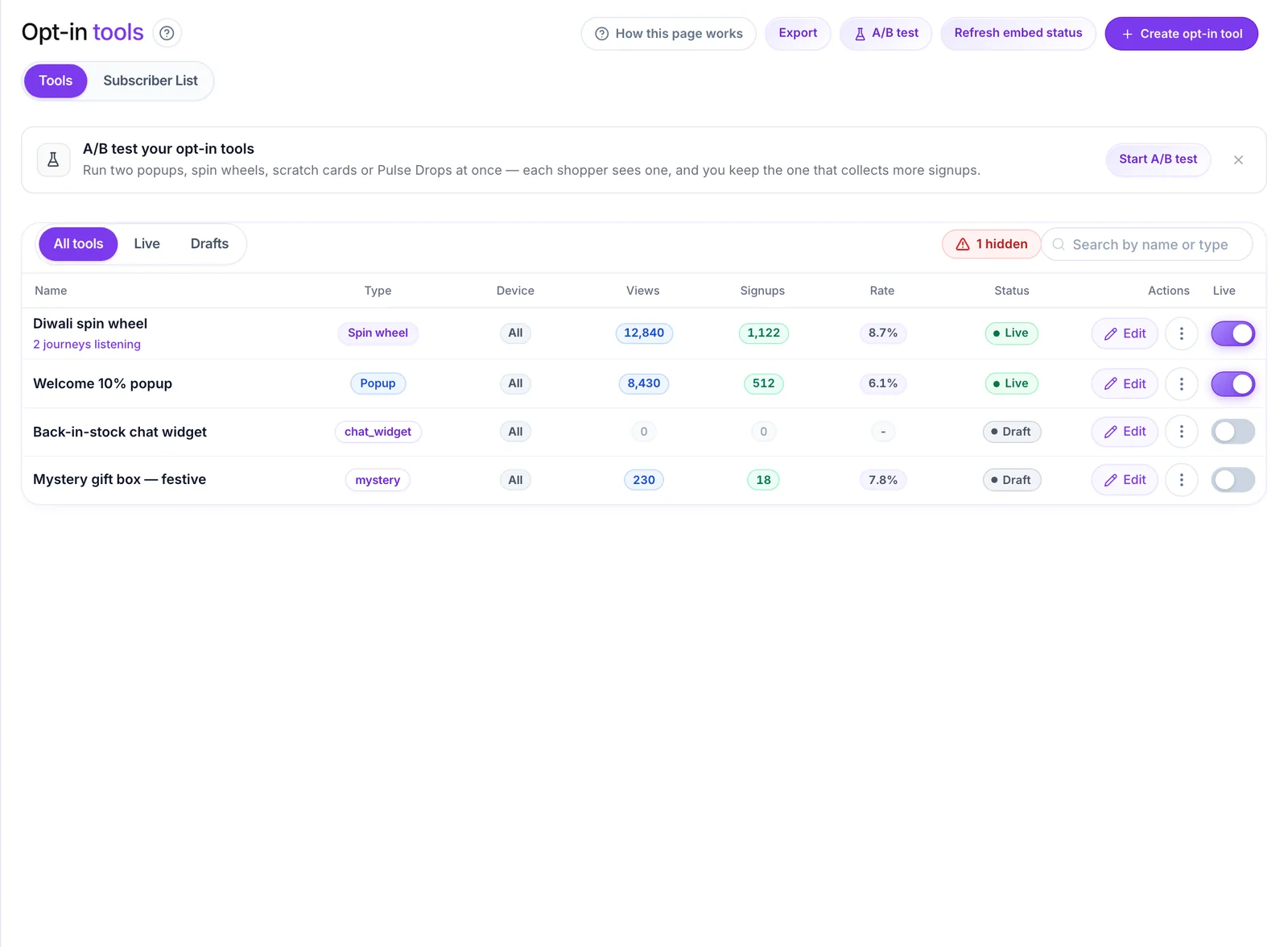Open the 2 journeys listening link
Screen dimensions: 1288x947
pyautogui.click(x=87, y=344)
